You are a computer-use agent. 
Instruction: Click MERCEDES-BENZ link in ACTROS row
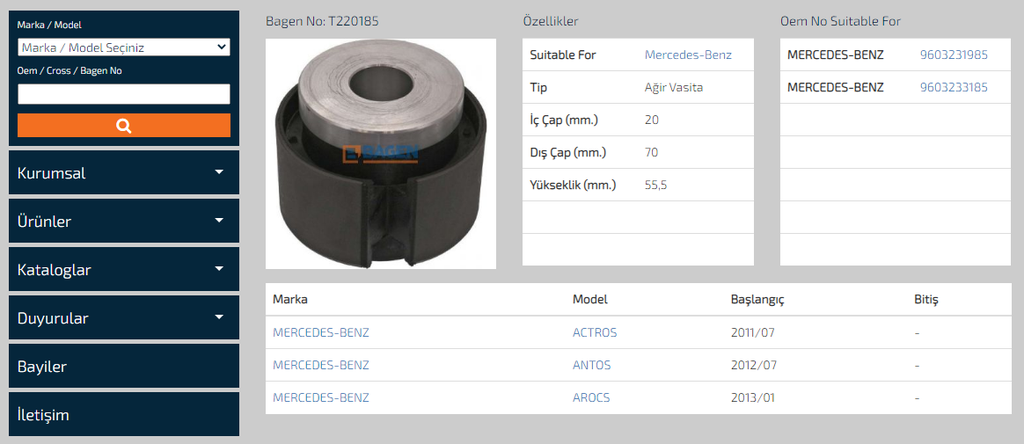coord(321,332)
